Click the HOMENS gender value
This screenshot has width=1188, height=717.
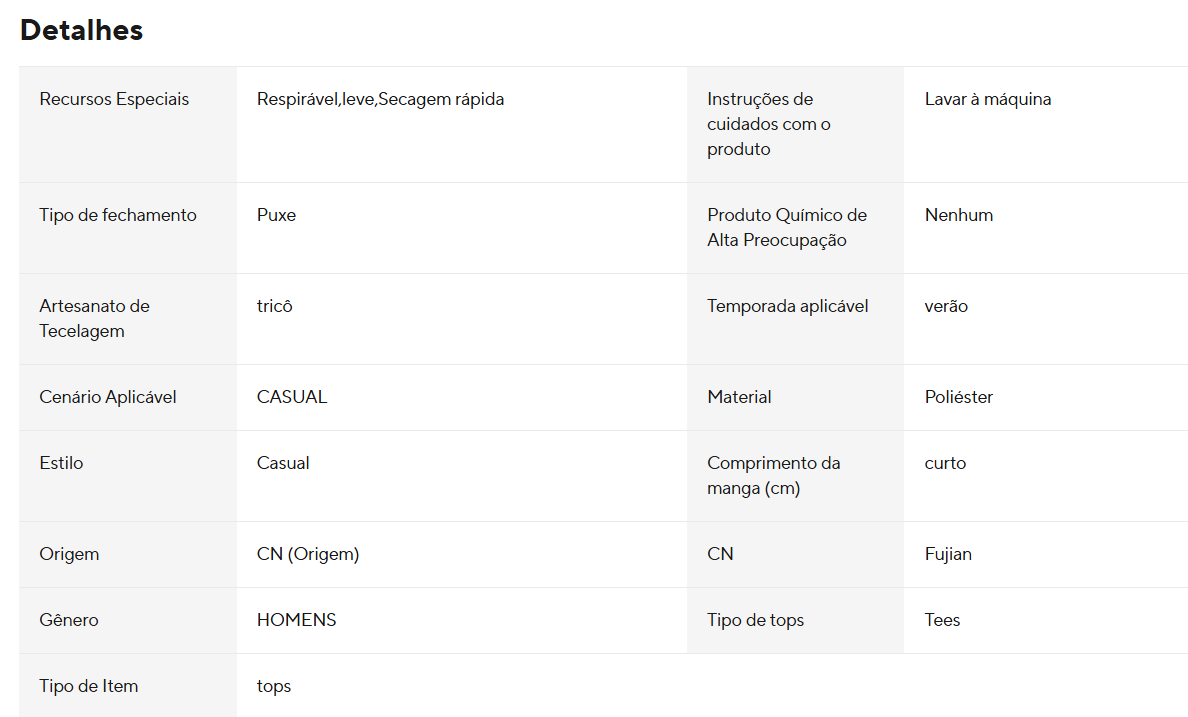[296, 621]
